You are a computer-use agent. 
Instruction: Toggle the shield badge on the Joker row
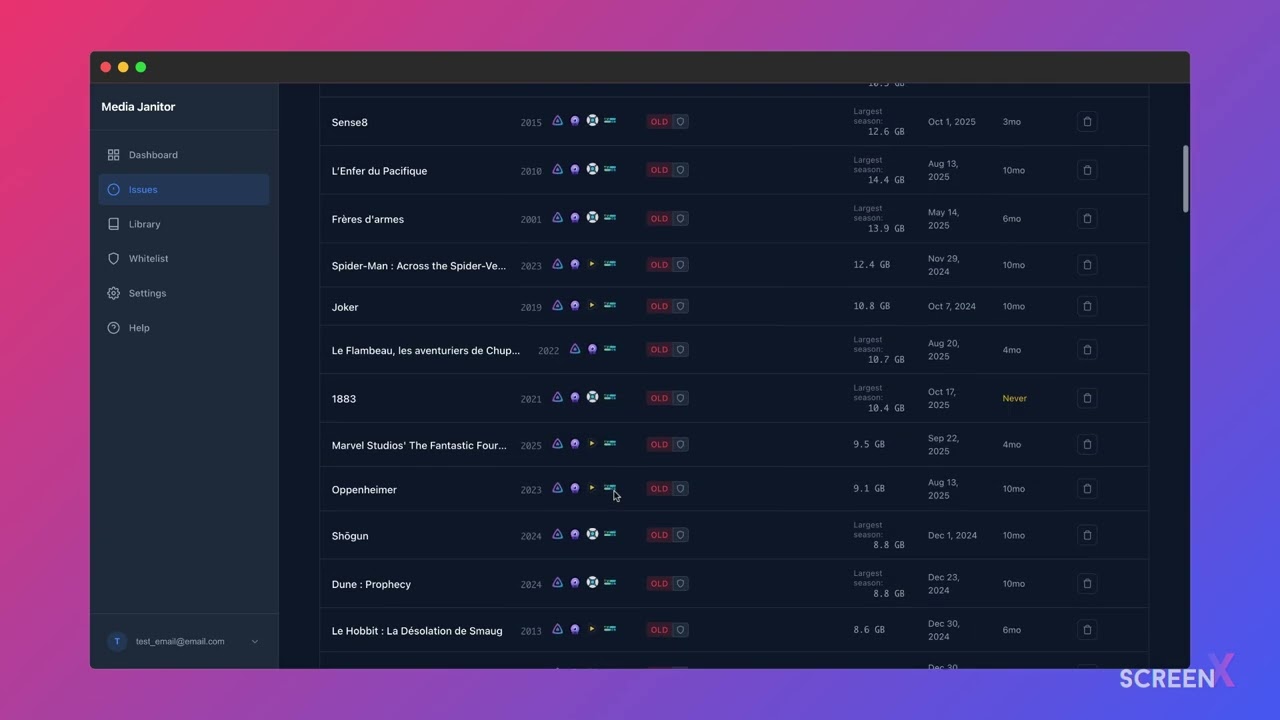tap(681, 306)
